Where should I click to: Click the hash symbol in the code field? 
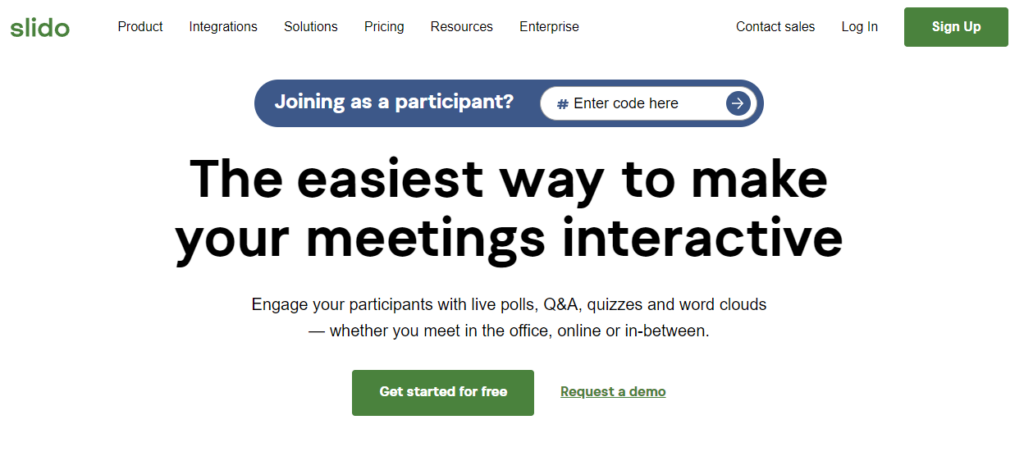pyautogui.click(x=563, y=104)
